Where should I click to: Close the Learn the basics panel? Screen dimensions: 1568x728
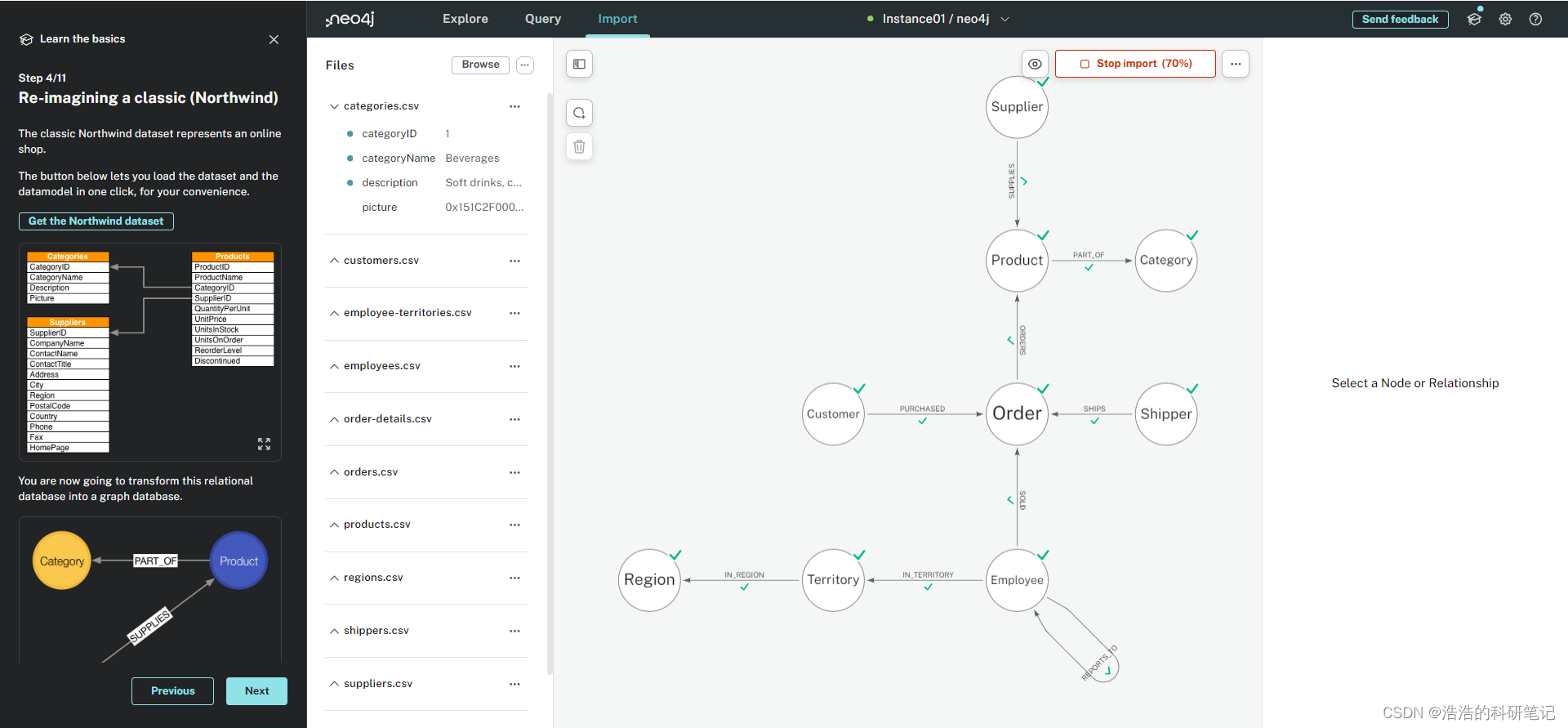[274, 39]
